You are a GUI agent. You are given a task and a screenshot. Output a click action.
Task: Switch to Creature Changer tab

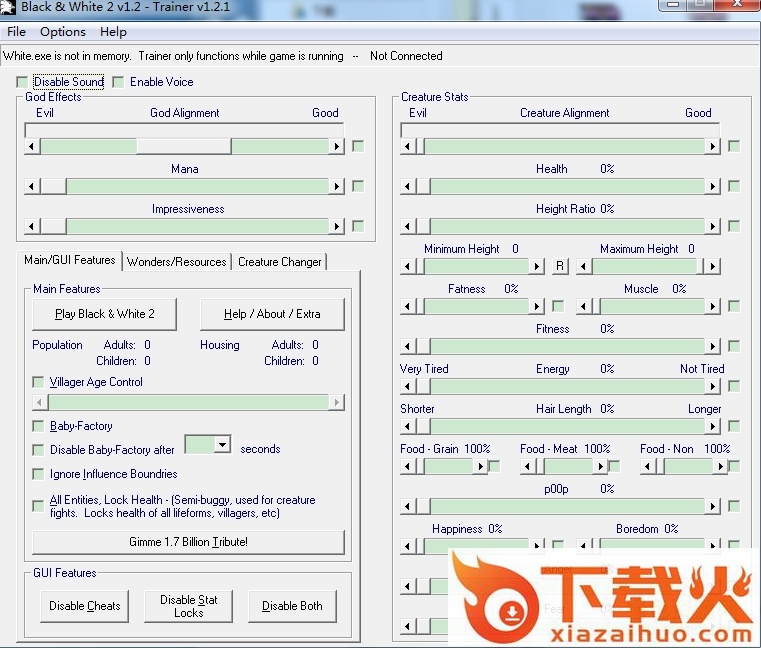point(280,262)
